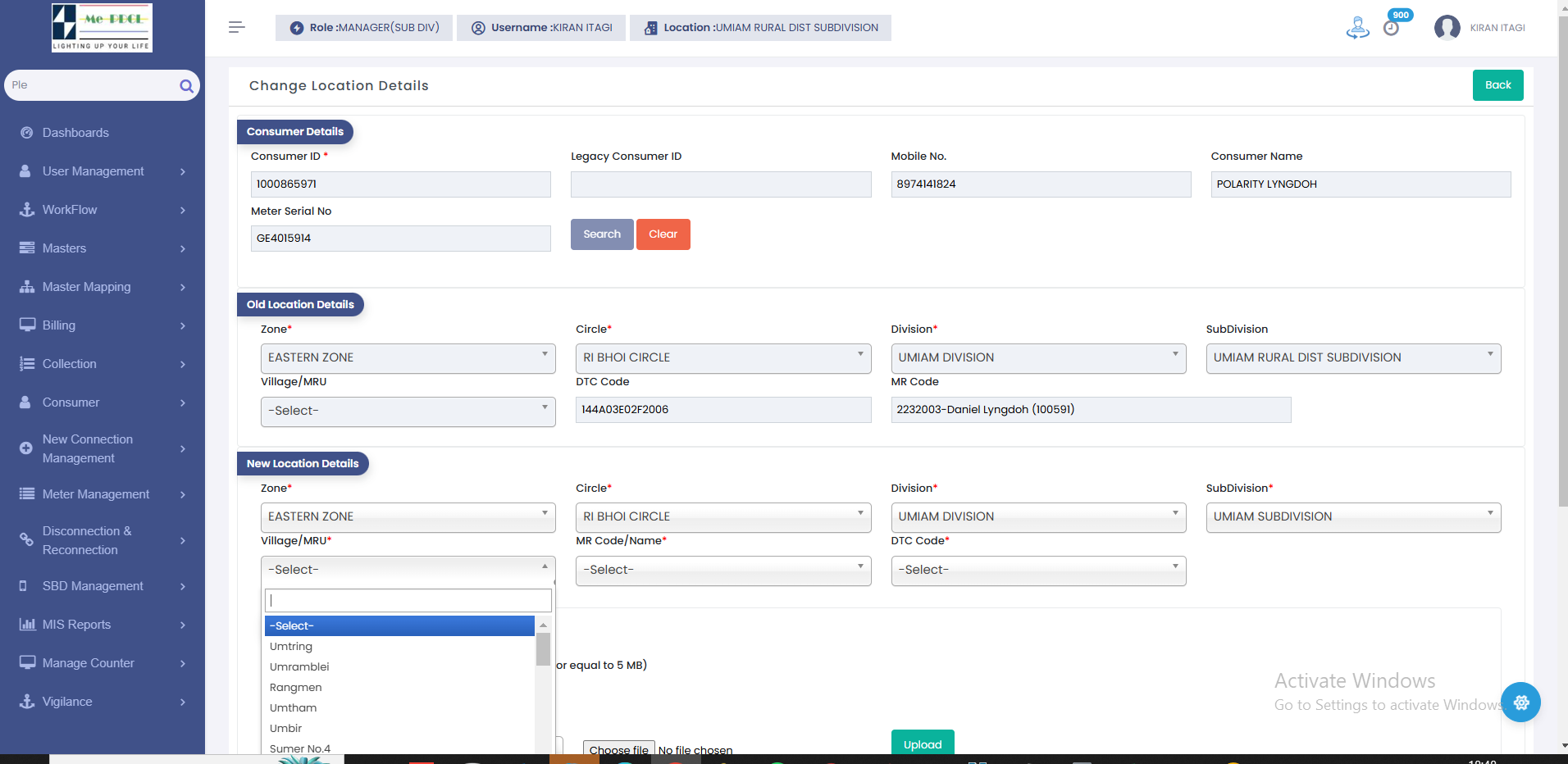
Task: Click the Consumer person icon
Action: [25, 402]
